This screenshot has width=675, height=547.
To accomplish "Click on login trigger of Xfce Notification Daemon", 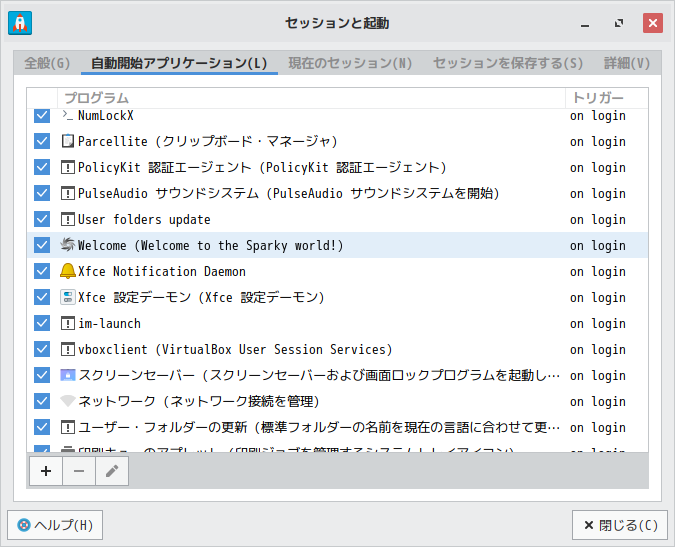I will pyautogui.click(x=598, y=272).
